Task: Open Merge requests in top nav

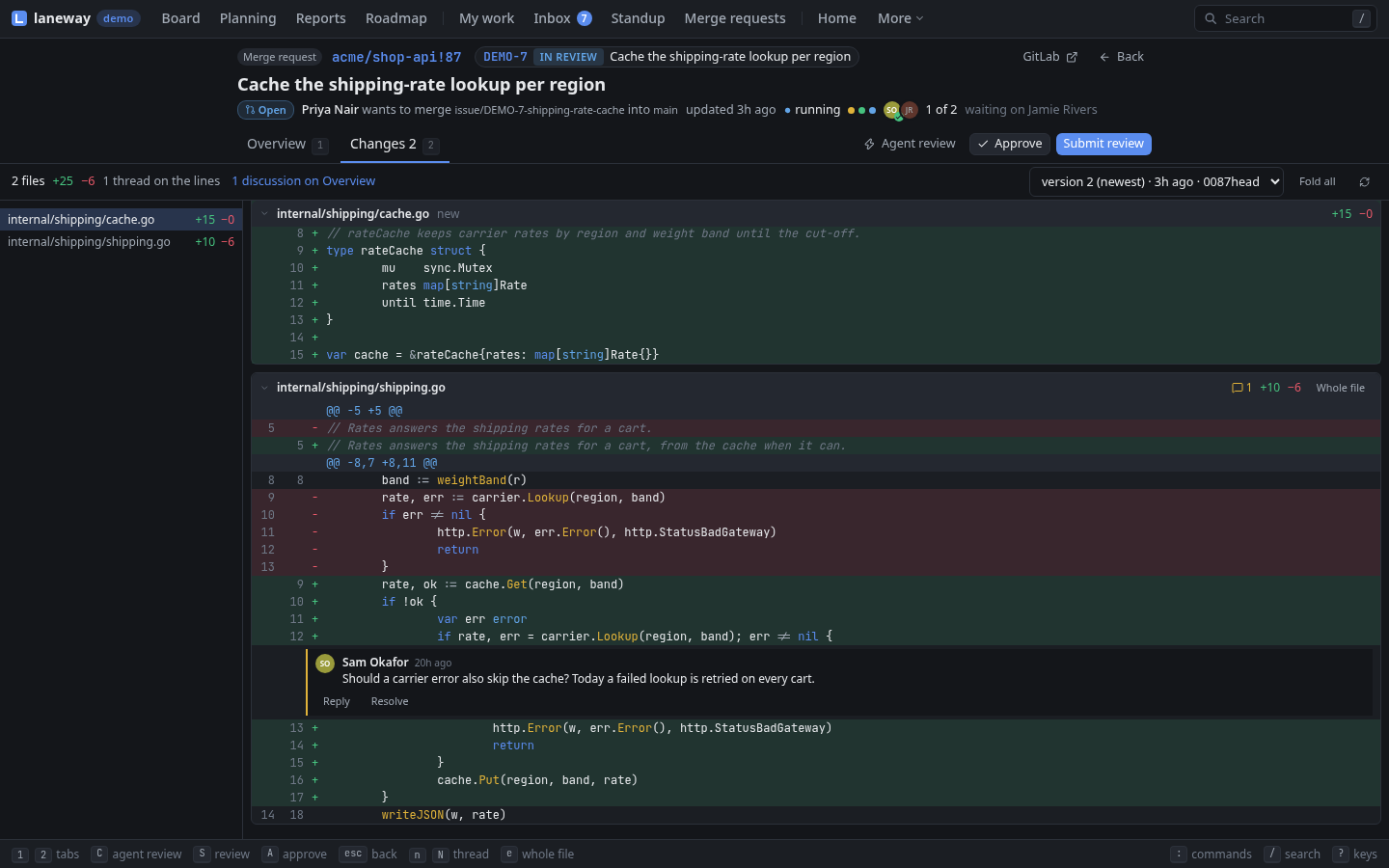Action: 735,18
